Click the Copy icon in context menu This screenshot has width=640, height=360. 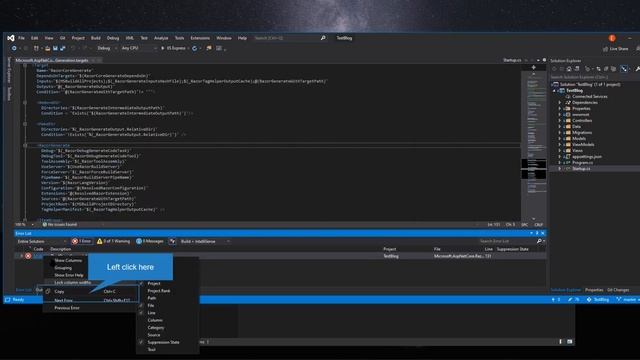(x=48, y=291)
